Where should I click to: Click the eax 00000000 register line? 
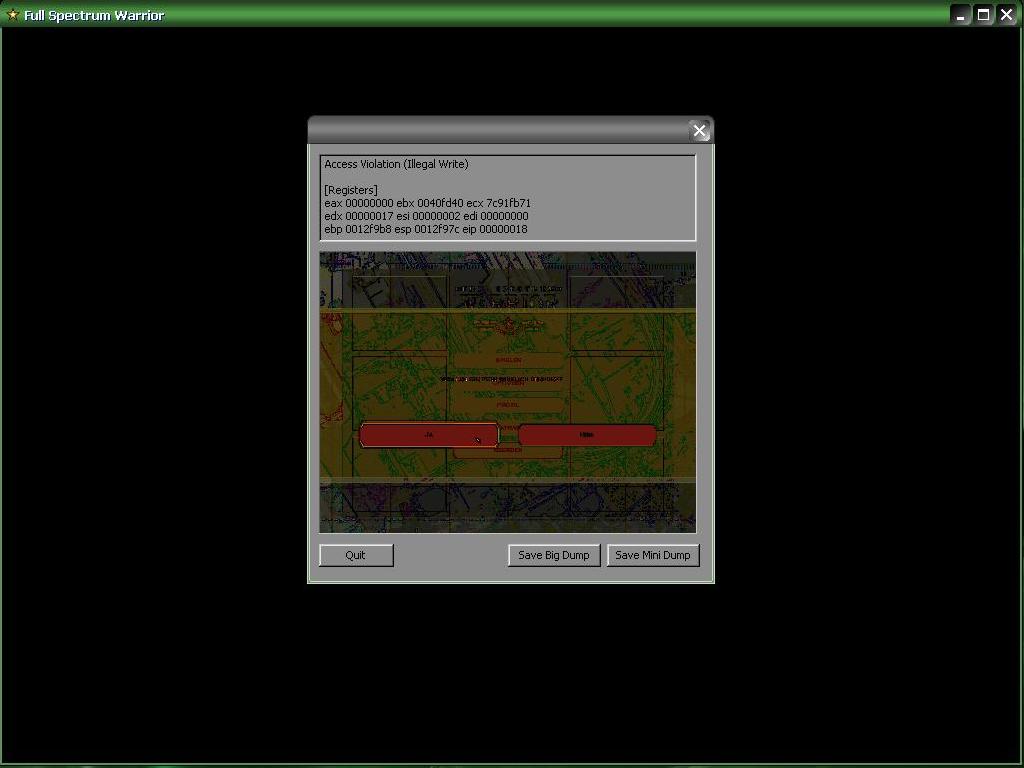click(427, 203)
